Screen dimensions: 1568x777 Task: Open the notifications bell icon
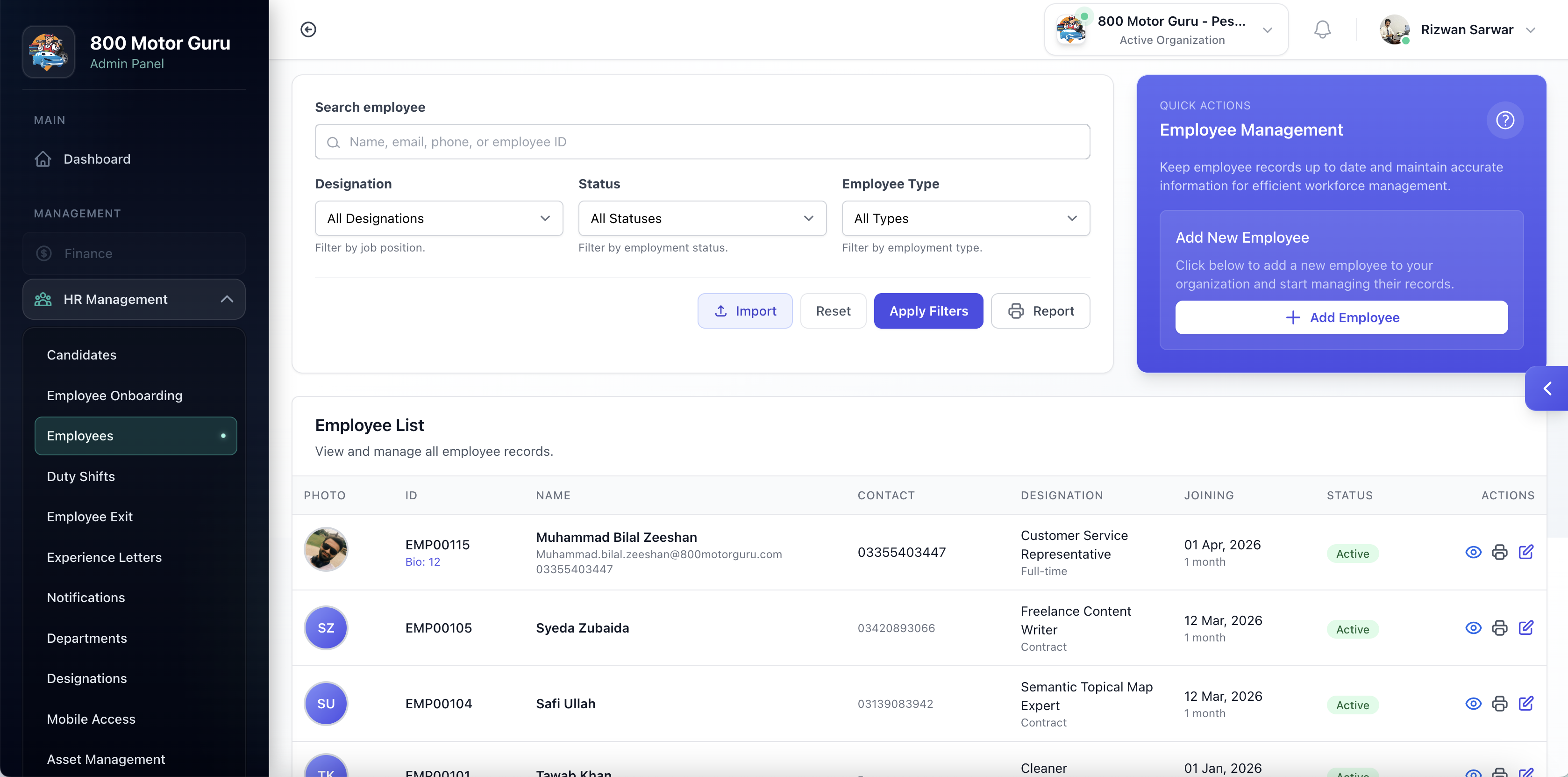coord(1322,29)
